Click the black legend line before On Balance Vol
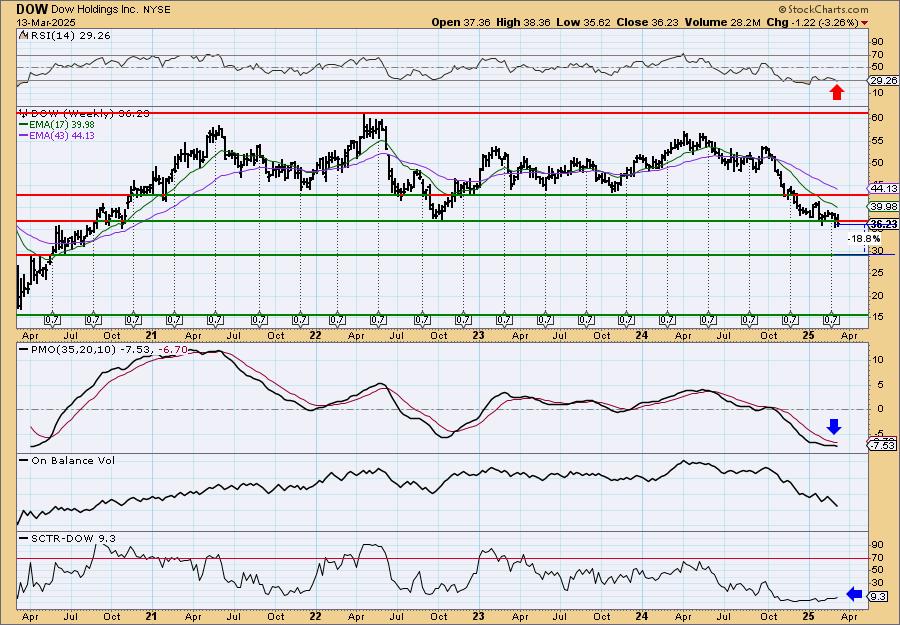 coord(23,460)
